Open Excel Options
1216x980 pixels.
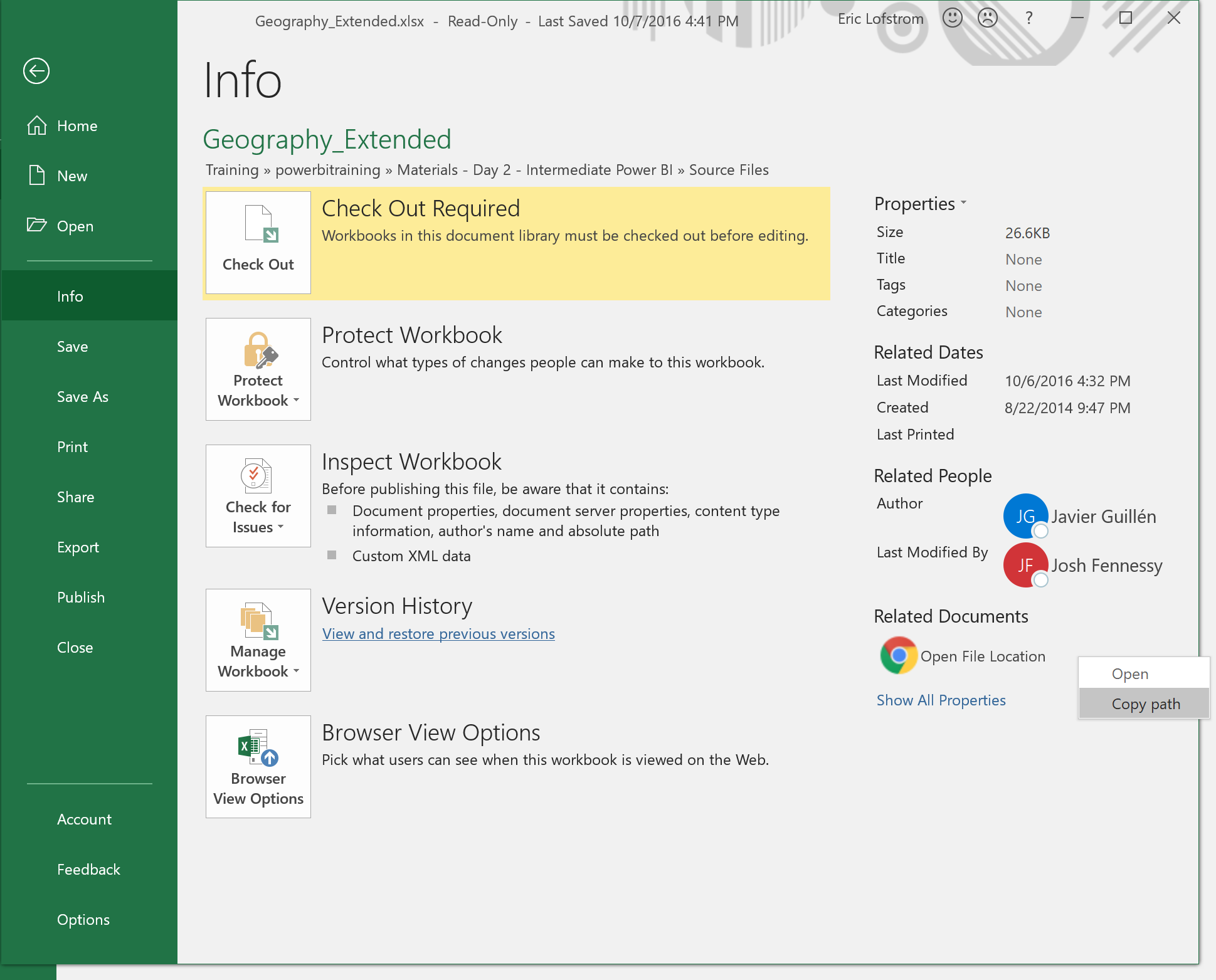90,919
